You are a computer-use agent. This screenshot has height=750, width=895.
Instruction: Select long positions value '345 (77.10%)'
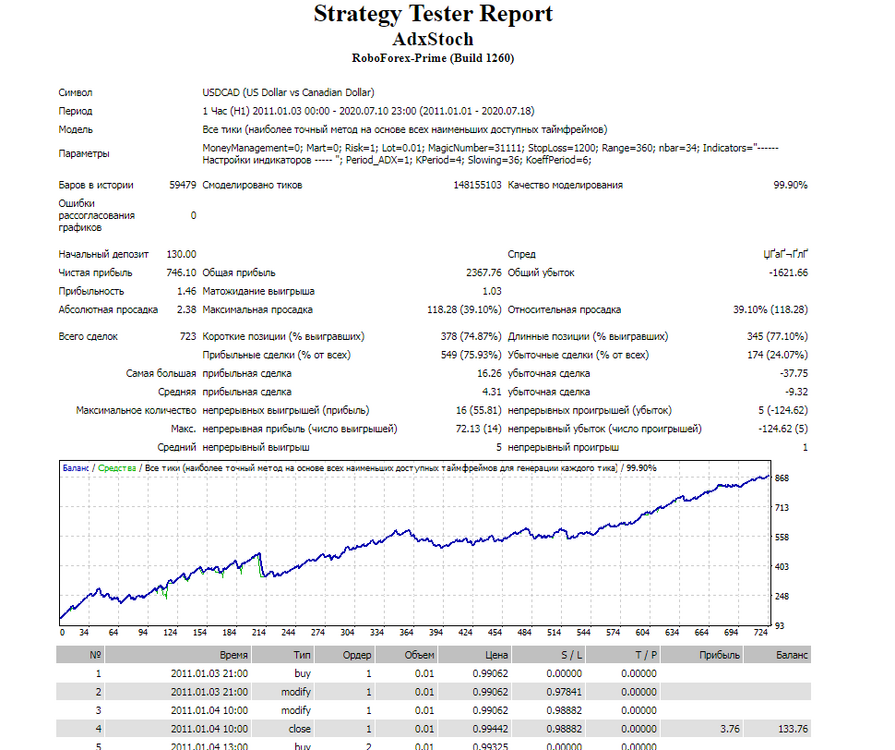pyautogui.click(x=777, y=337)
